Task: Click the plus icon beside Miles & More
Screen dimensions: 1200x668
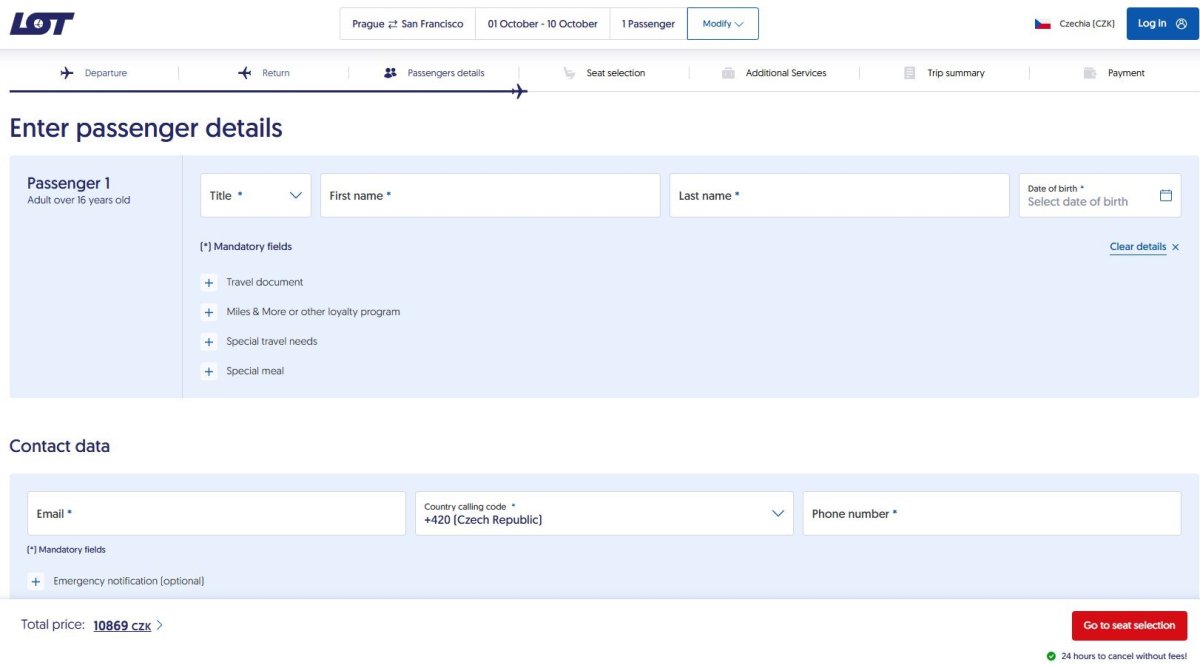Action: tap(209, 312)
